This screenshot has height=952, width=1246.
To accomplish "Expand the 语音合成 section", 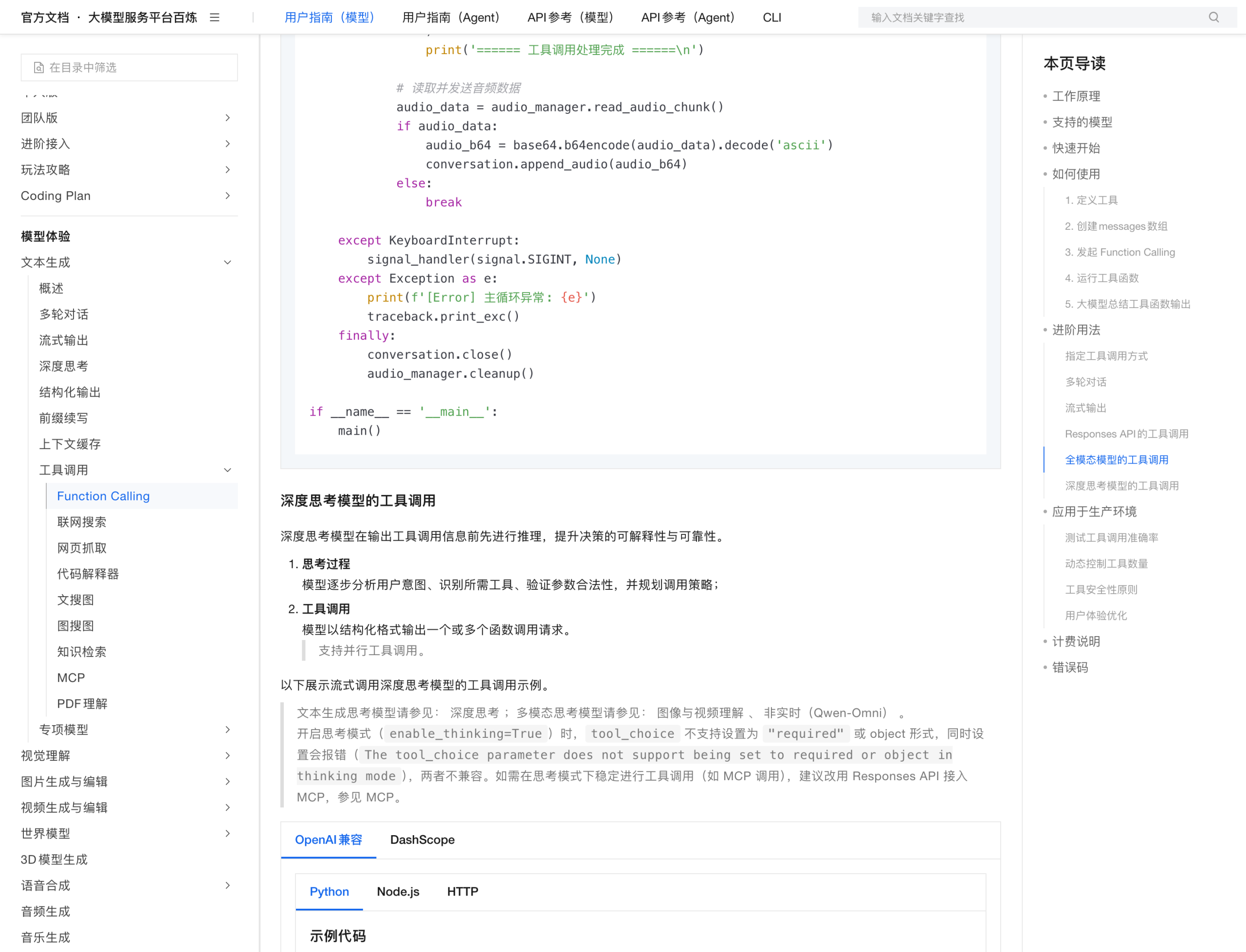I will tap(227, 885).
